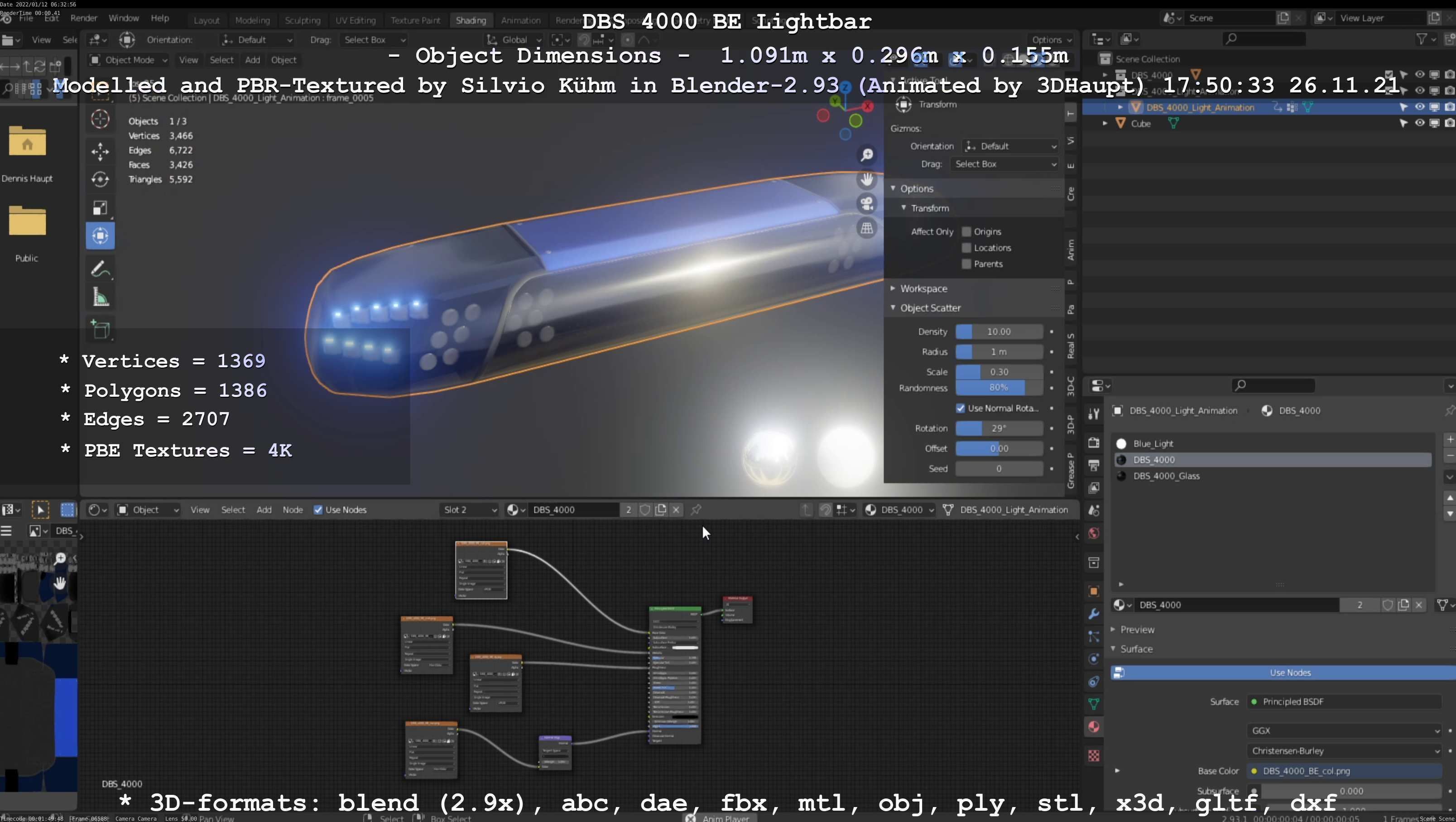This screenshot has width=1456, height=822.
Task: Toggle the camera view icon
Action: pos(866,203)
